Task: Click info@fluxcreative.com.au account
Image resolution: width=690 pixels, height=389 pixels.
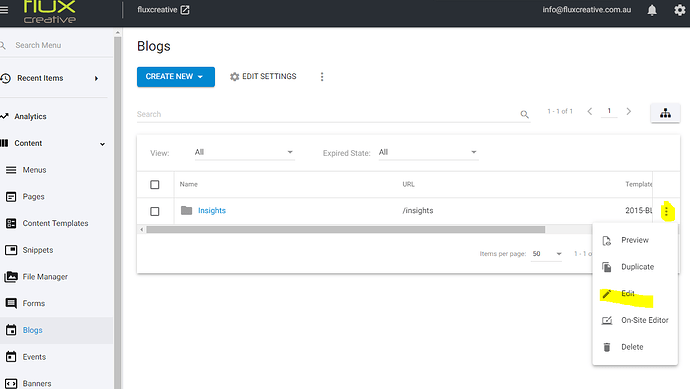Action: [587, 10]
